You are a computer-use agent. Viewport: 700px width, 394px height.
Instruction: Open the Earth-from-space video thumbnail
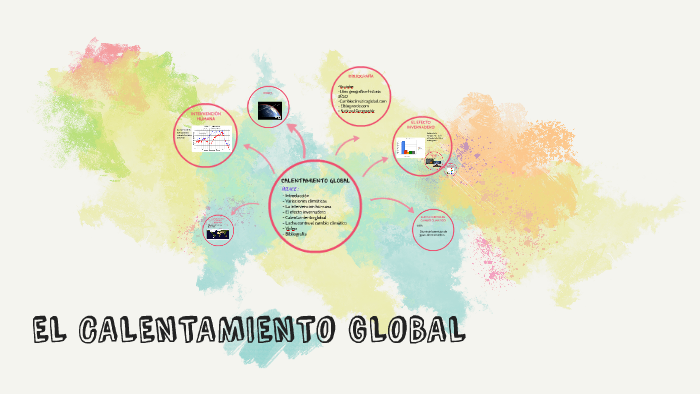point(270,111)
